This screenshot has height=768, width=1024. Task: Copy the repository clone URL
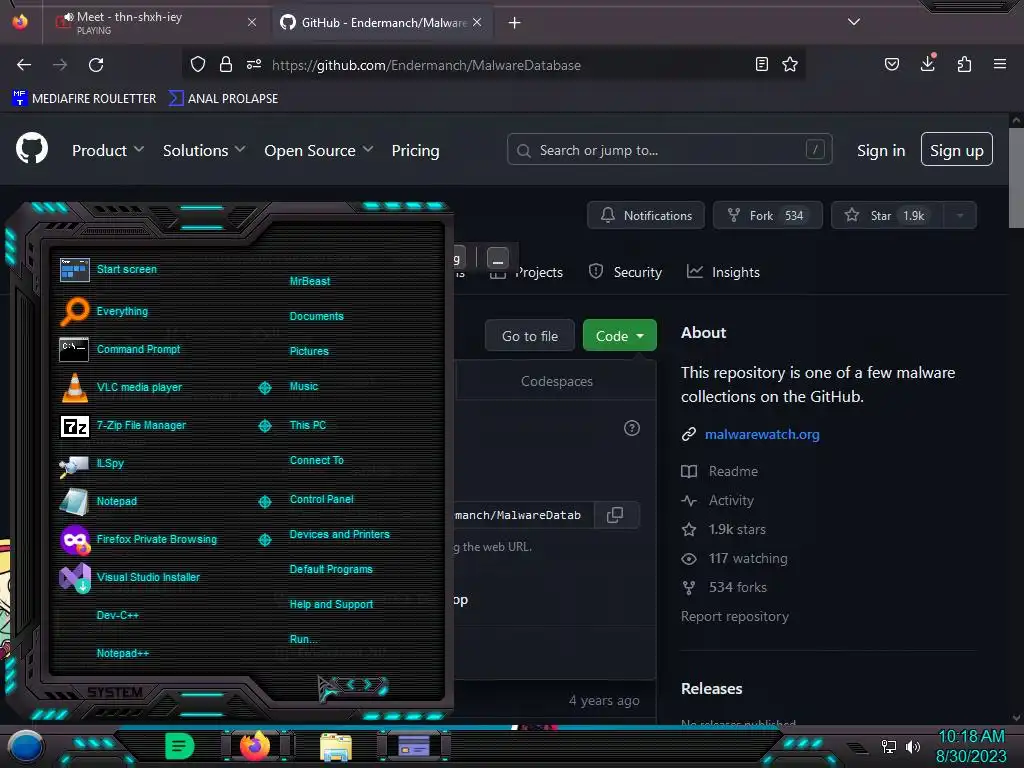click(615, 515)
